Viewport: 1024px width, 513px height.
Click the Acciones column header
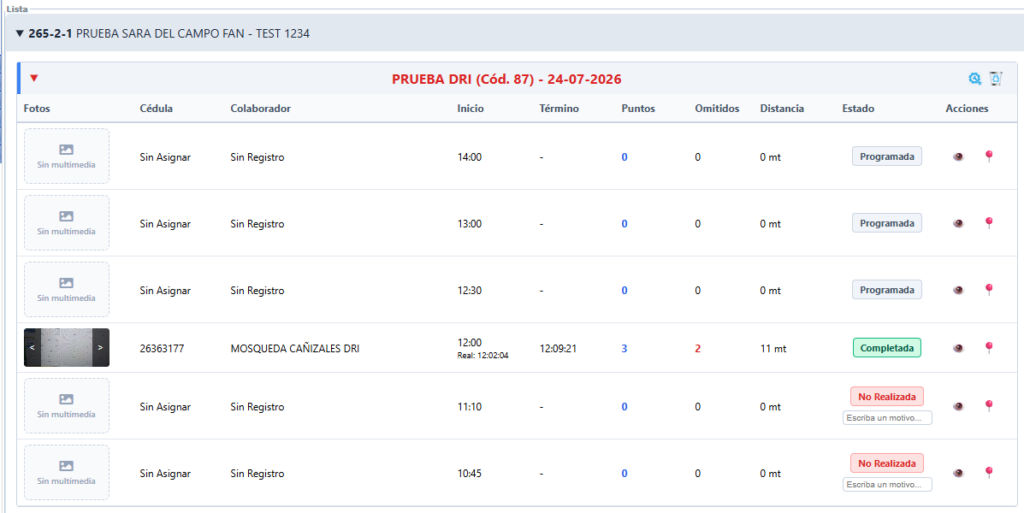967,108
